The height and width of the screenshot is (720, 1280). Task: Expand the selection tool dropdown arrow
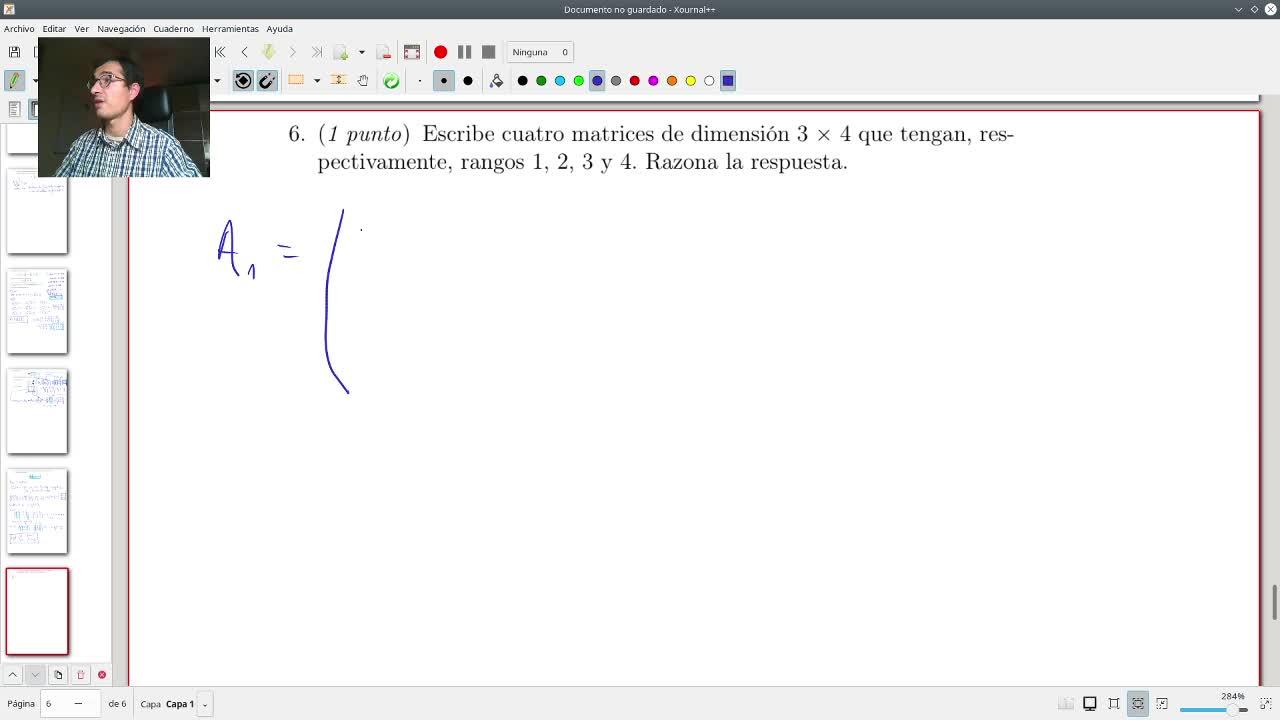pos(316,81)
